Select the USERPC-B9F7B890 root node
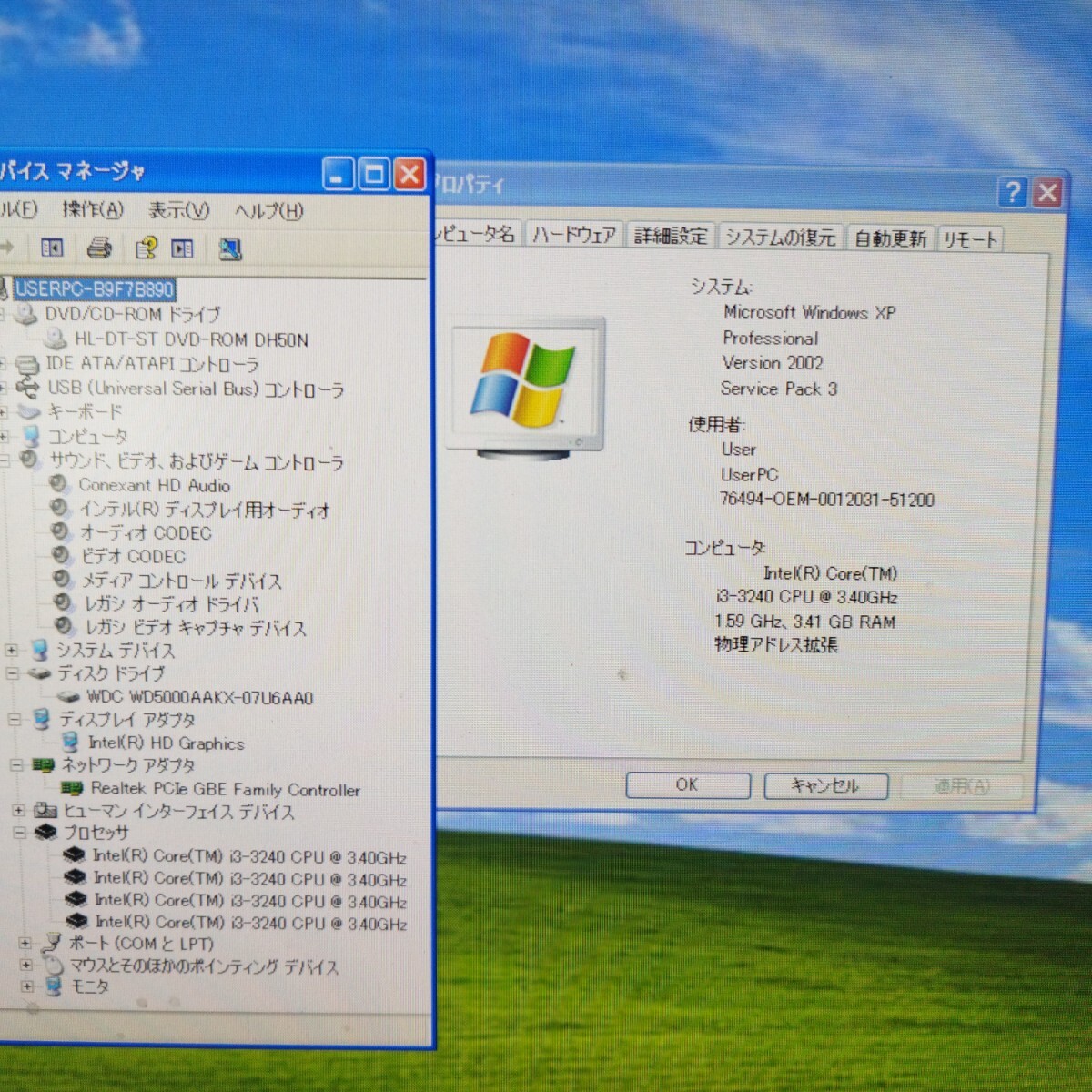 point(95,289)
